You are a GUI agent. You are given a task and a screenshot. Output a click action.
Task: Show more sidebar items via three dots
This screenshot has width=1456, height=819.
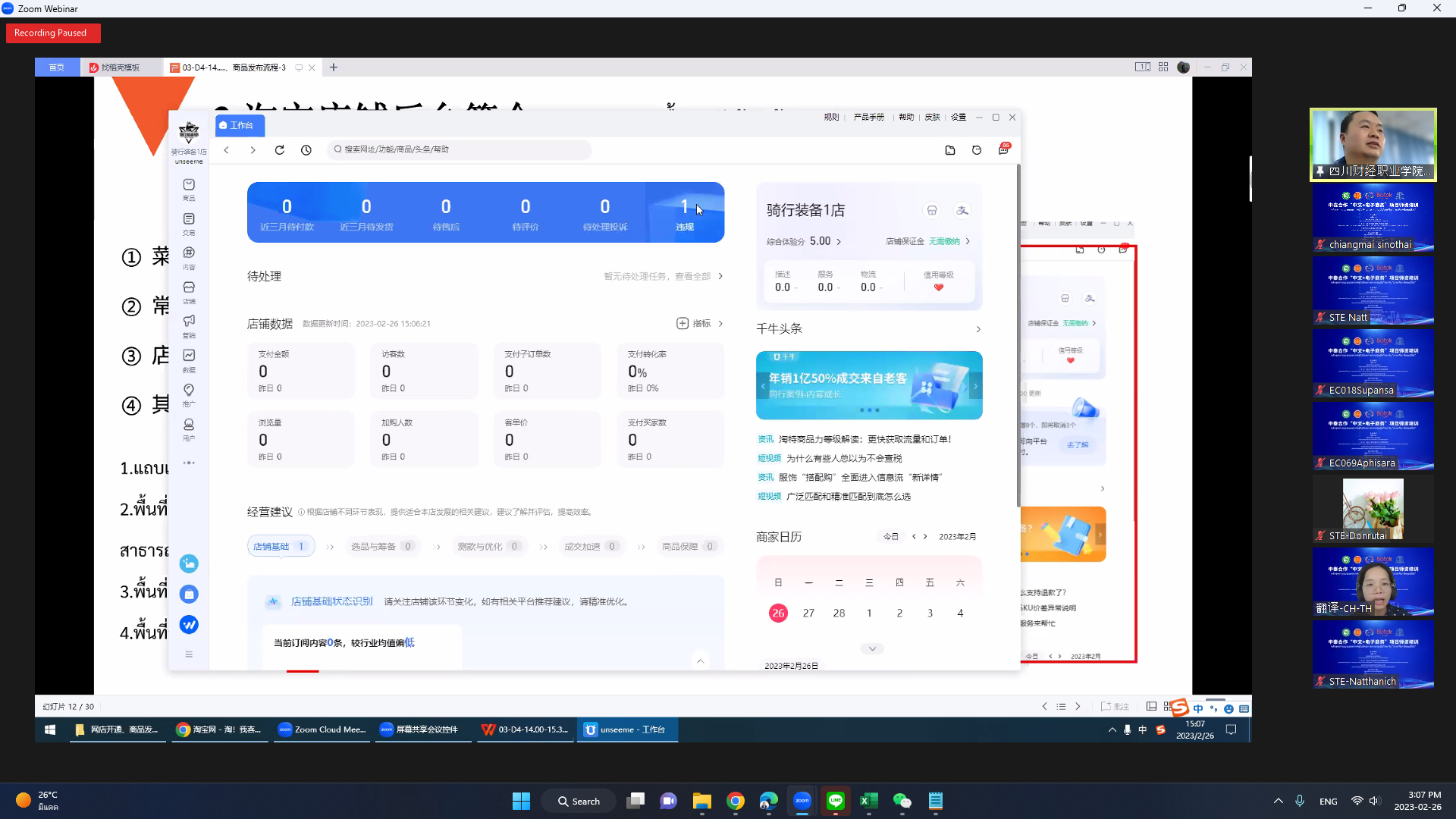click(x=189, y=463)
